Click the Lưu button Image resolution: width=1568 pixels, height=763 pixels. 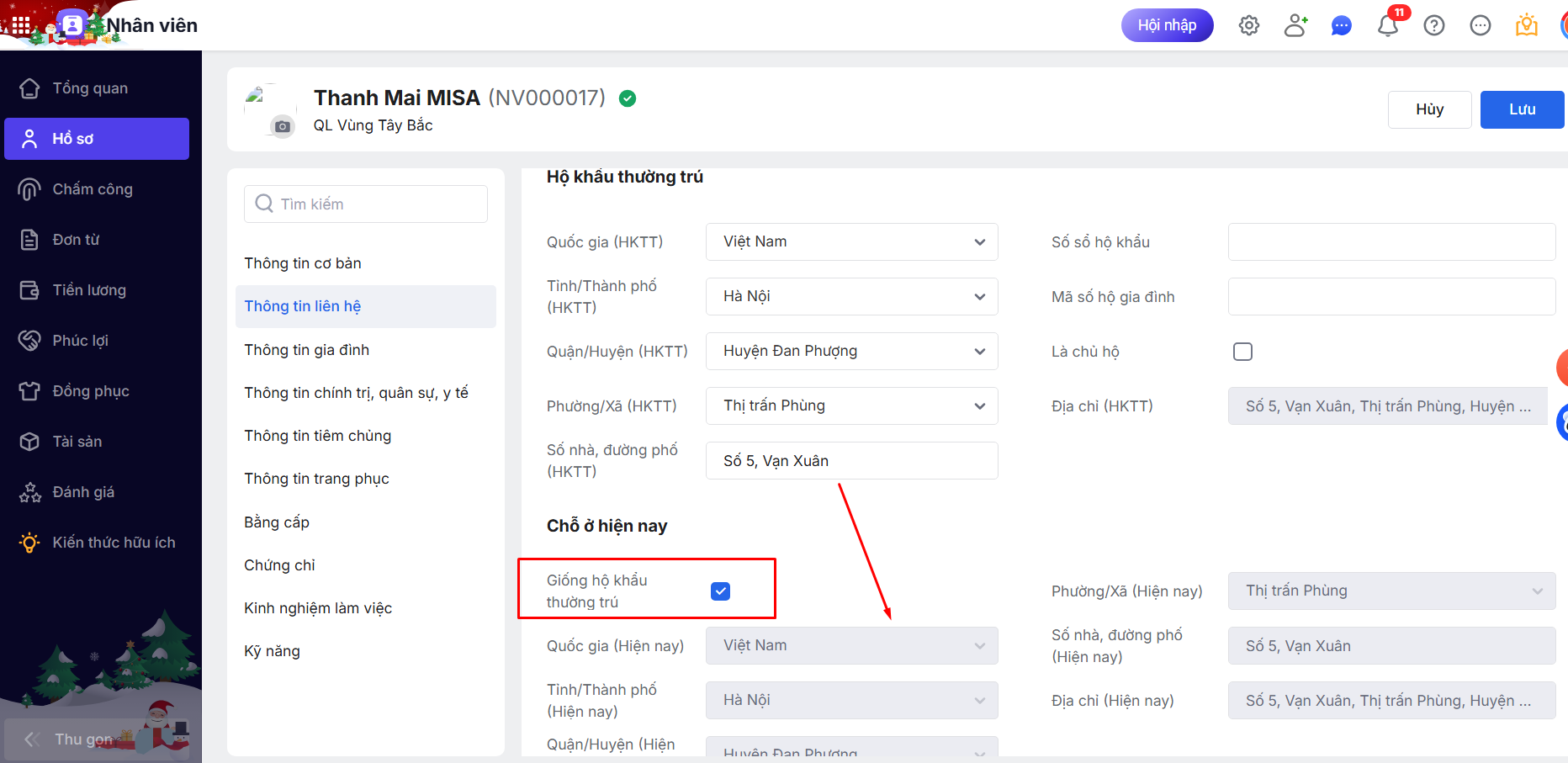pos(1522,109)
